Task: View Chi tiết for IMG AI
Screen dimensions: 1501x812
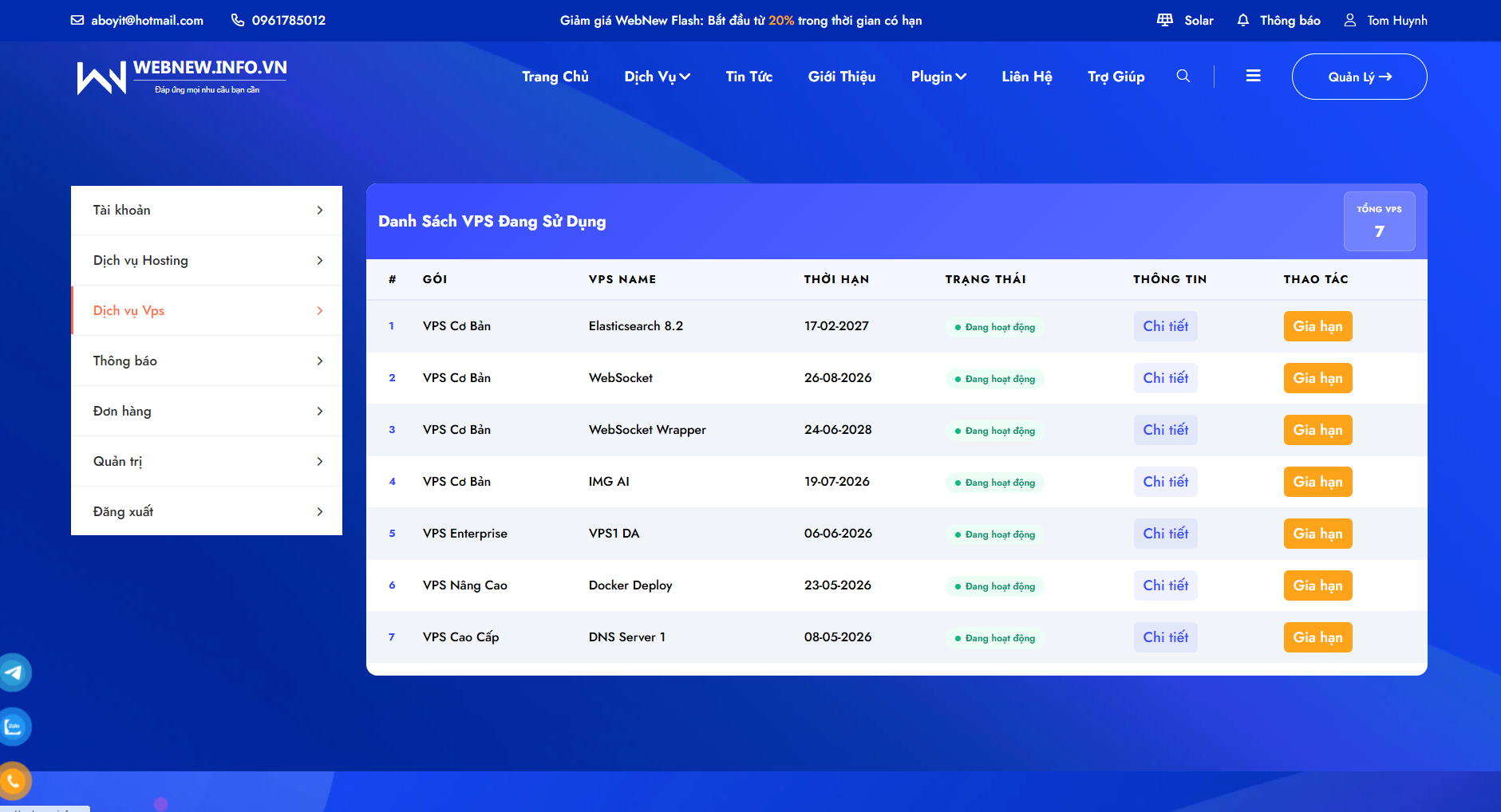Action: [1166, 482]
